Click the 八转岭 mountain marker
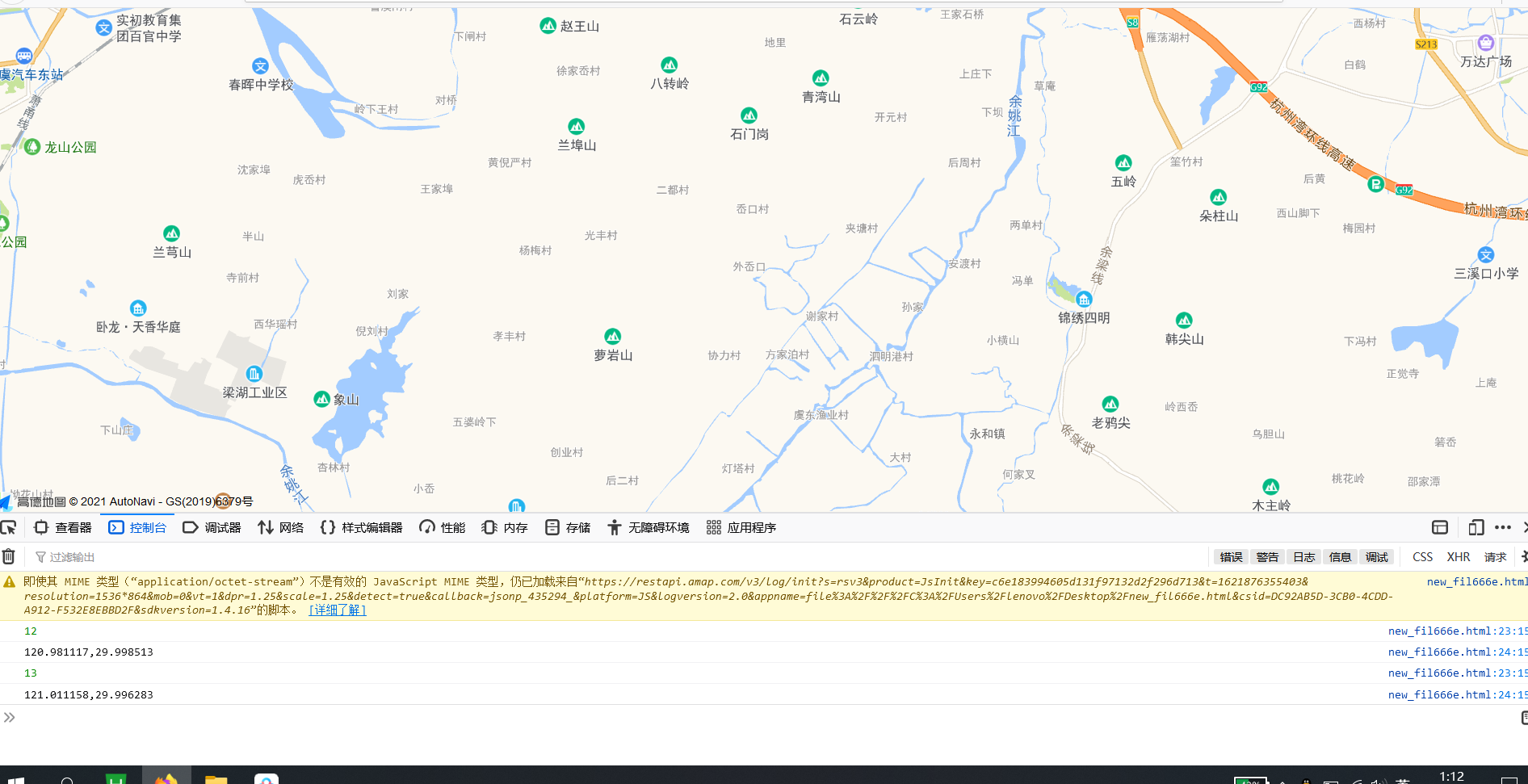The height and width of the screenshot is (784, 1528). 670,65
